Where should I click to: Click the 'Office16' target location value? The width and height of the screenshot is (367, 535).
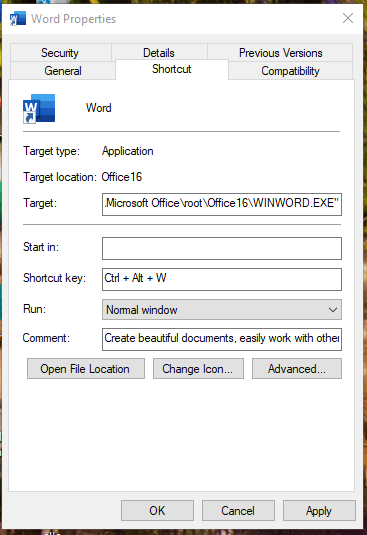coord(122,177)
